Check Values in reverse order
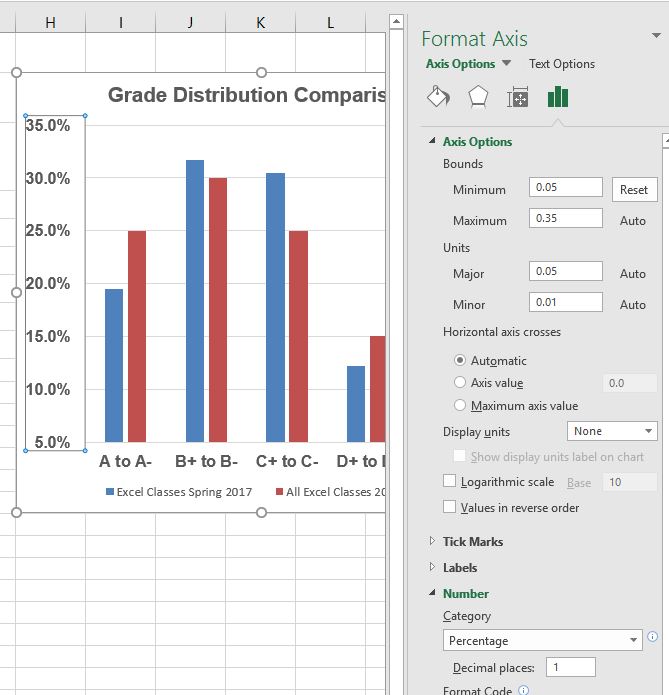Image resolution: width=669 pixels, height=695 pixels. point(450,507)
